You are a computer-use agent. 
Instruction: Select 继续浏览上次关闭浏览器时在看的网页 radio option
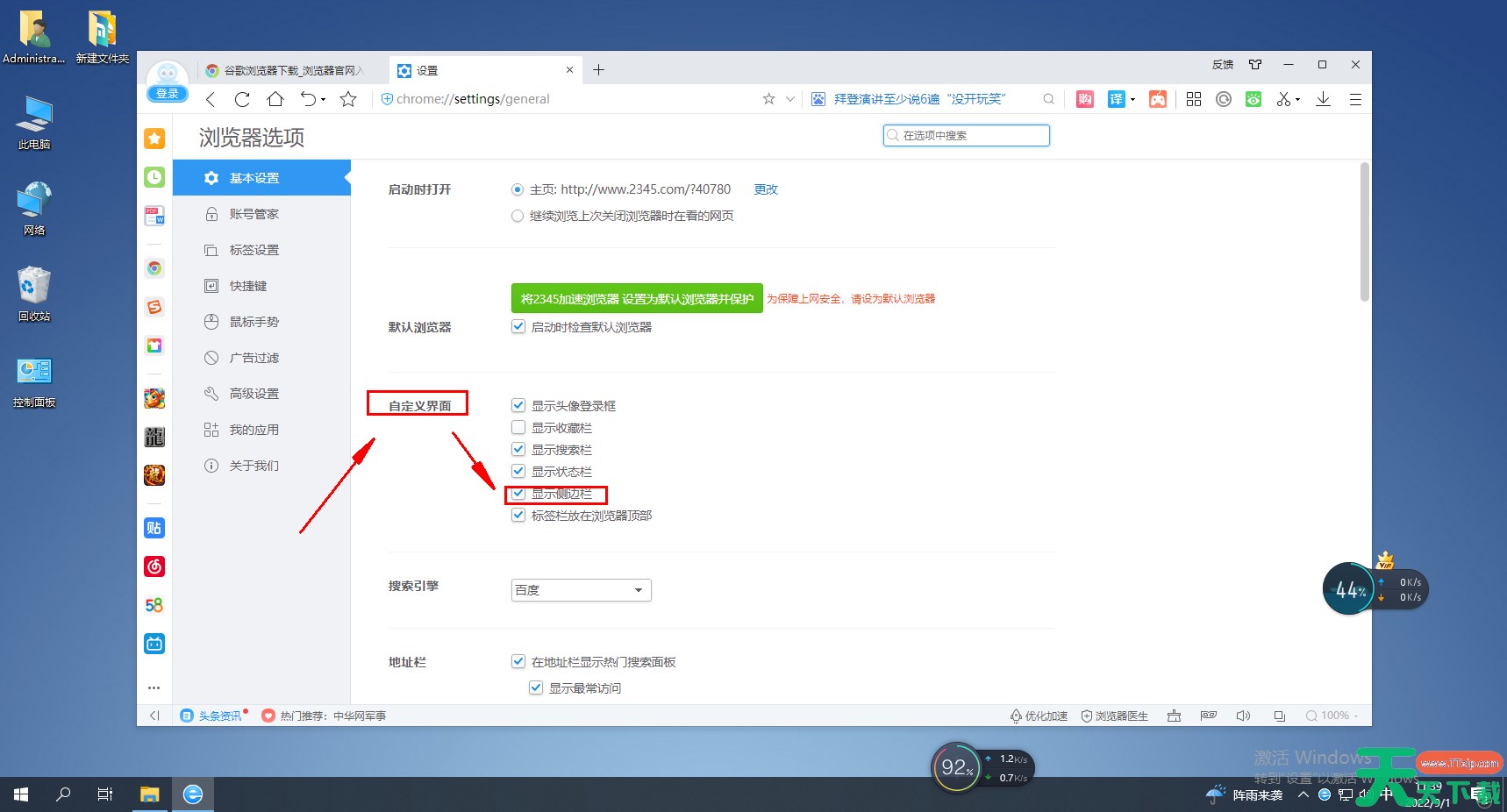click(518, 216)
